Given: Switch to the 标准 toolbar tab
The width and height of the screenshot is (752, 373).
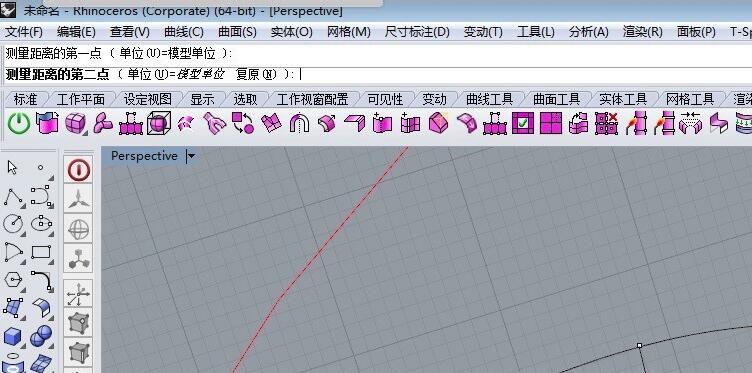Looking at the screenshot, I should pos(25,99).
